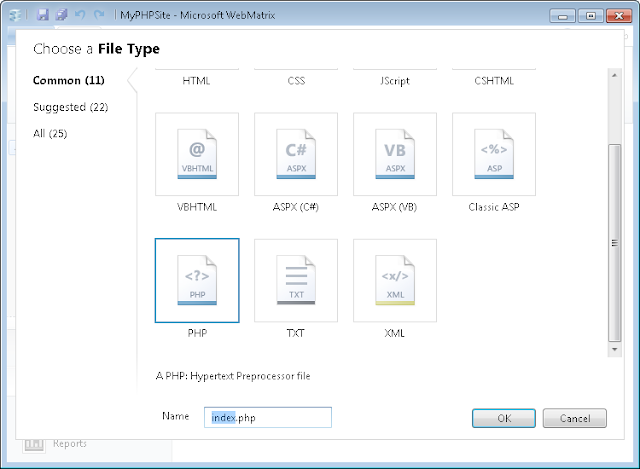Click the file type list scrollbar thumb
Screen dimensions: 640x469
tap(614, 243)
